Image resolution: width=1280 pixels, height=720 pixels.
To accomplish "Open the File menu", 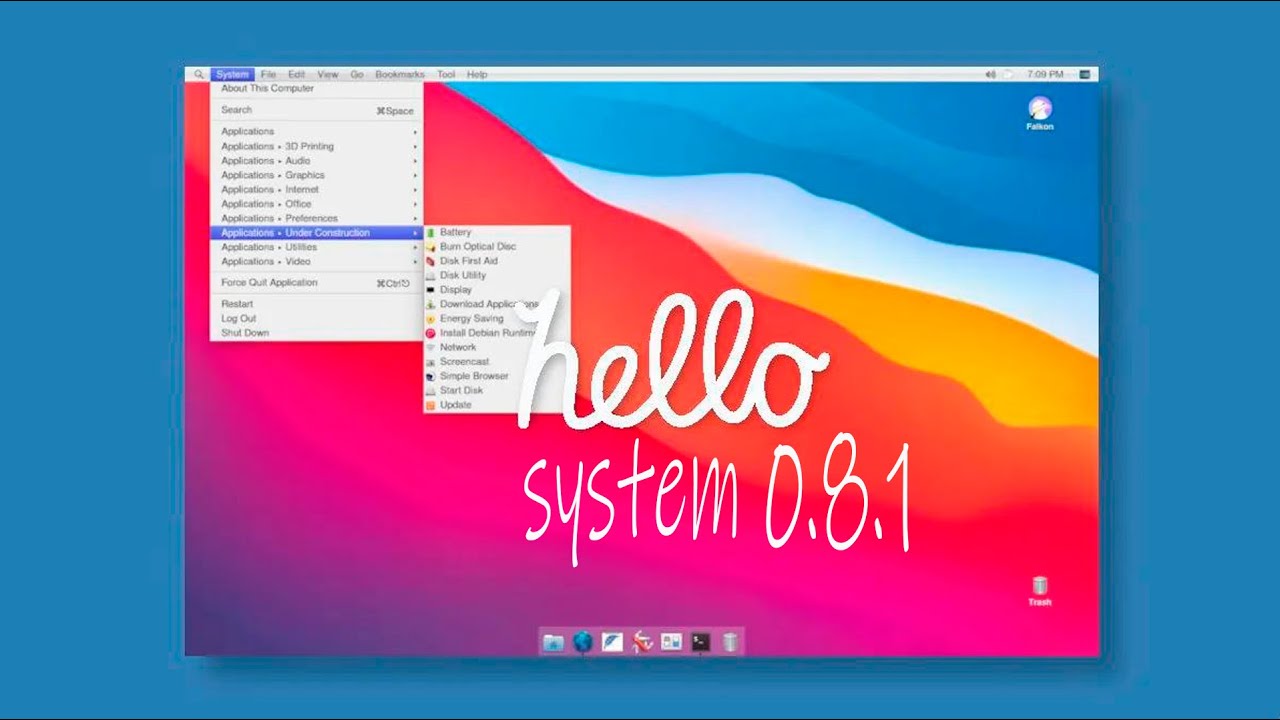I will (268, 75).
